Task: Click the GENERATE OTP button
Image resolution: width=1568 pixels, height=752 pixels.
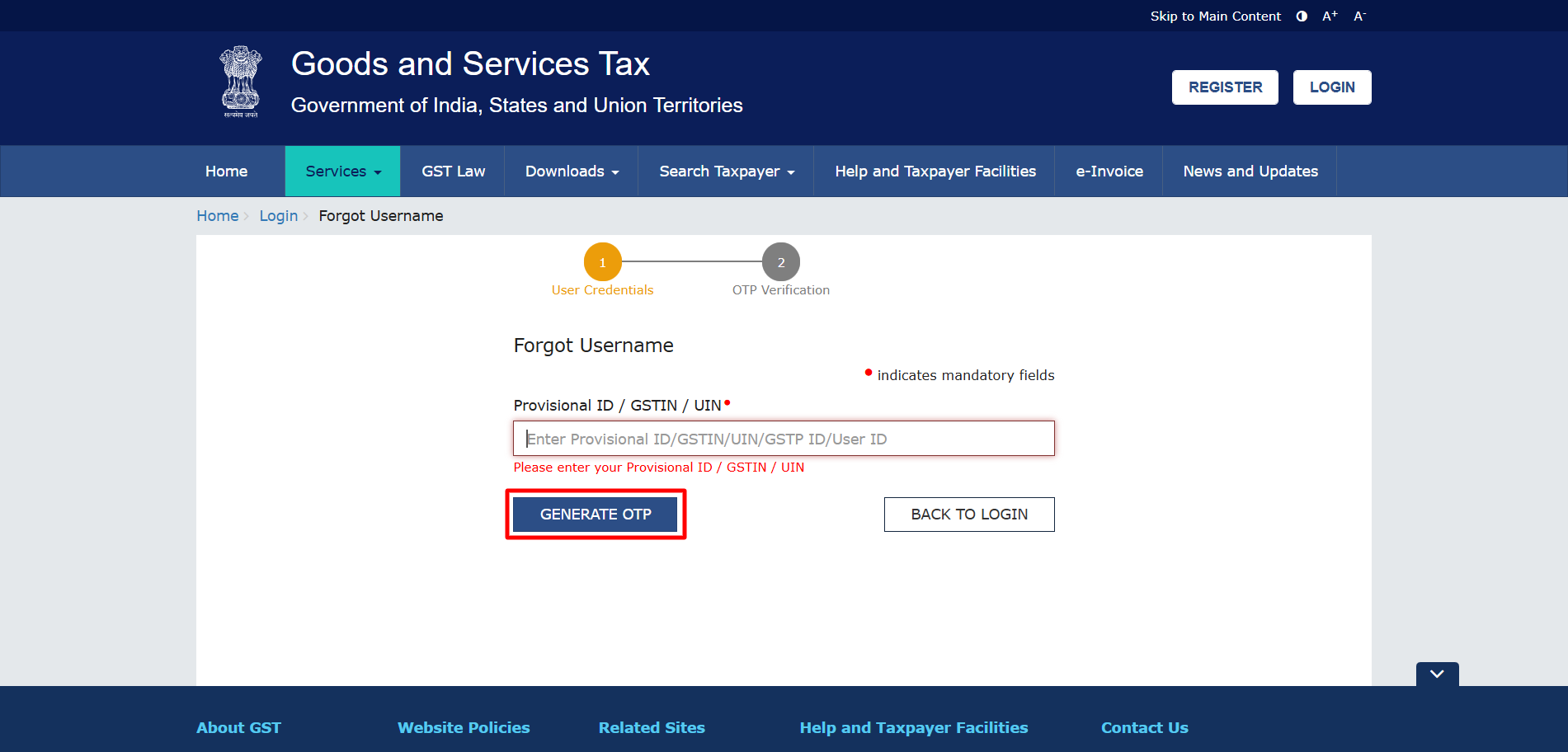Action: coord(596,515)
